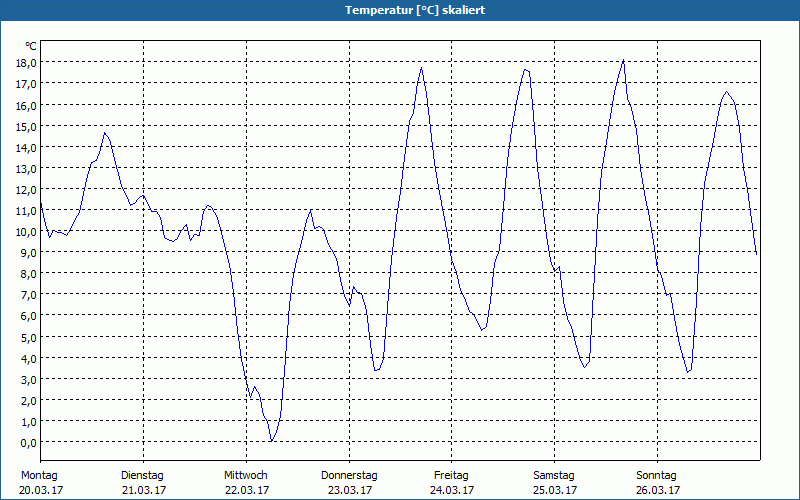Click the Dienstag day label
Viewport: 800px width, 500px height.
coord(142,476)
